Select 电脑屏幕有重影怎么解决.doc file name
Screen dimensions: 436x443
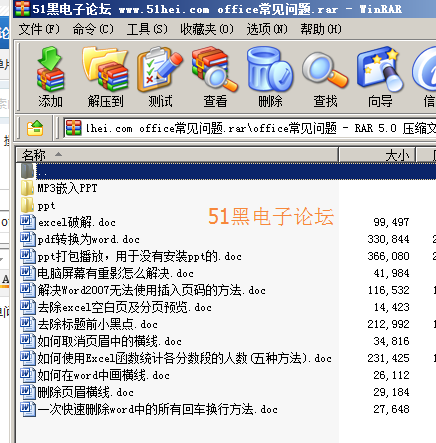[x=115, y=273]
